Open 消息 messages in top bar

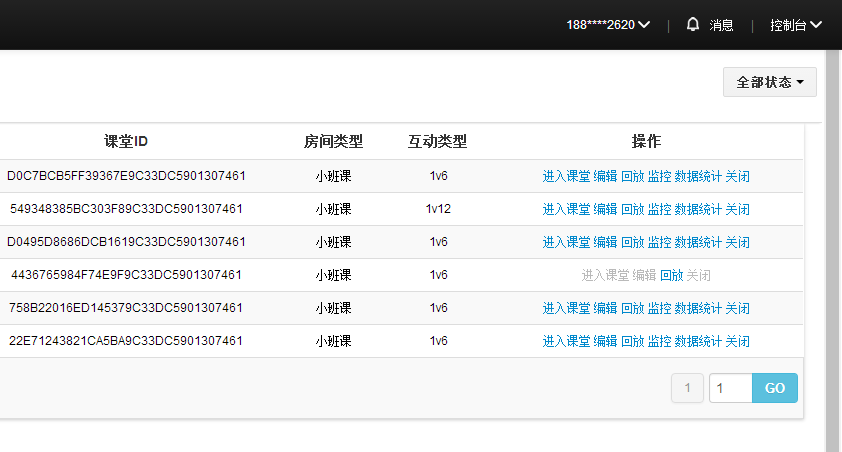click(x=721, y=25)
